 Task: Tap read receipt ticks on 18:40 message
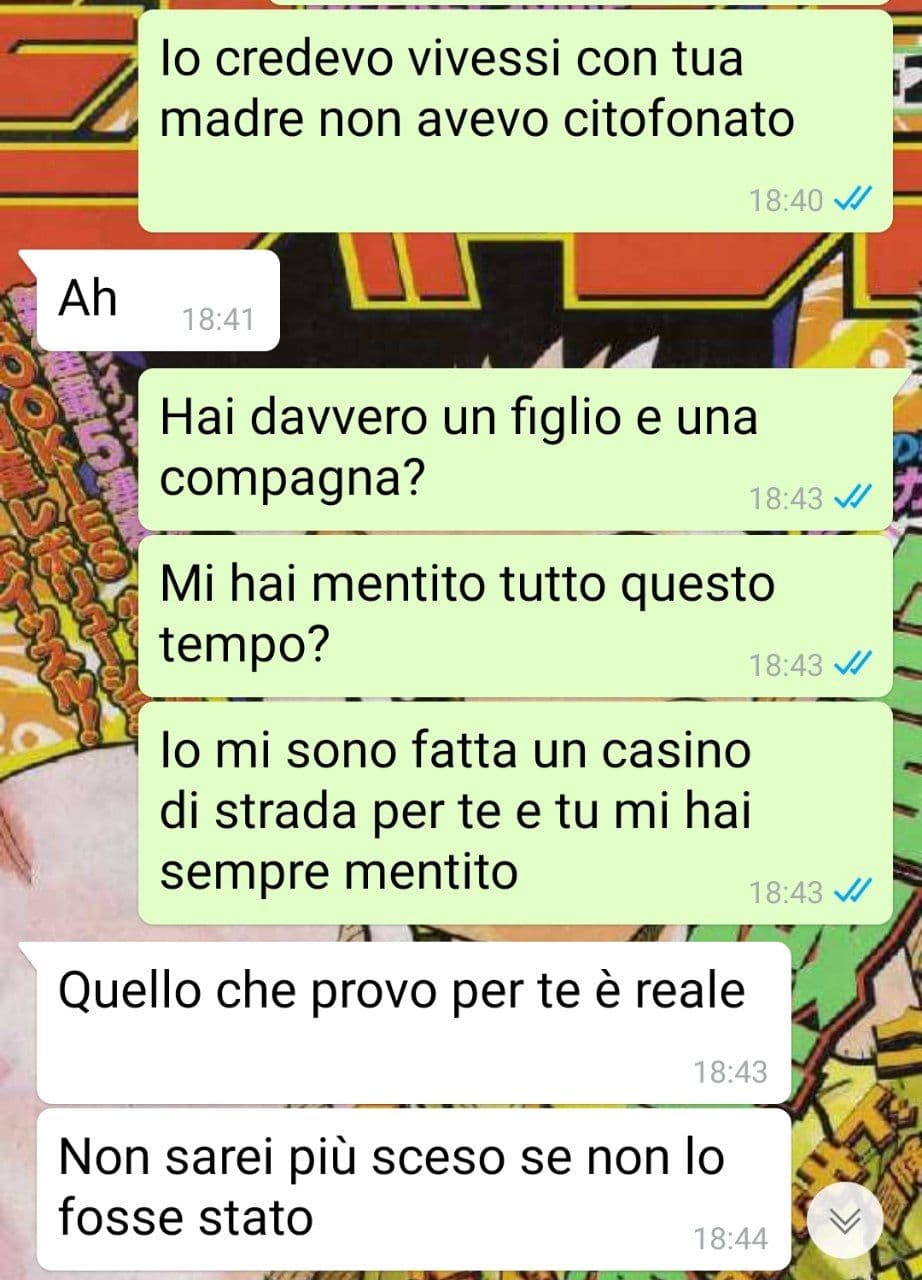[854, 201]
